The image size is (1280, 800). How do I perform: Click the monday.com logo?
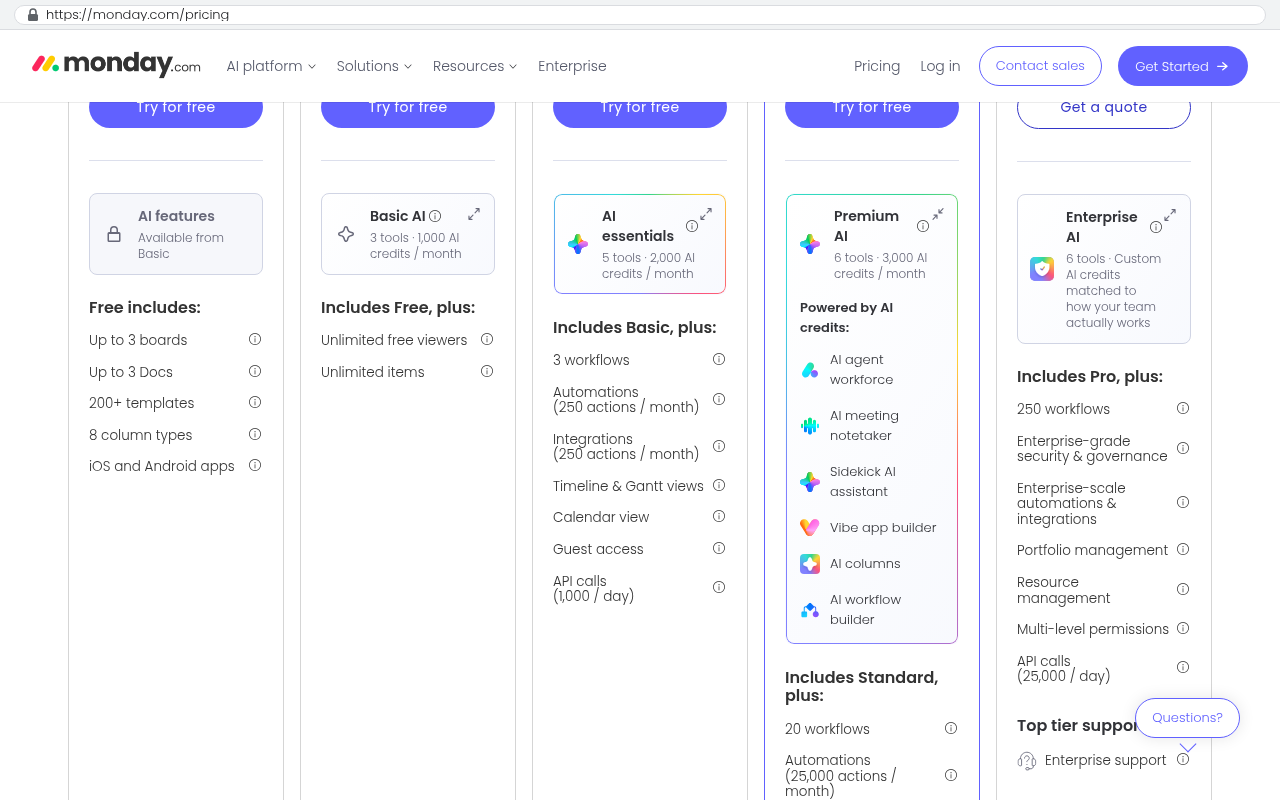116,65
